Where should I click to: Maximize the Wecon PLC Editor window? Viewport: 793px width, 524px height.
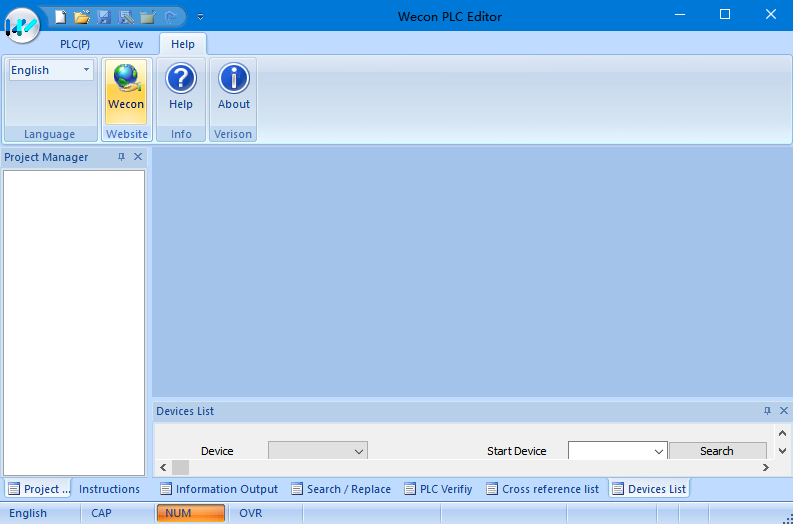coord(725,15)
